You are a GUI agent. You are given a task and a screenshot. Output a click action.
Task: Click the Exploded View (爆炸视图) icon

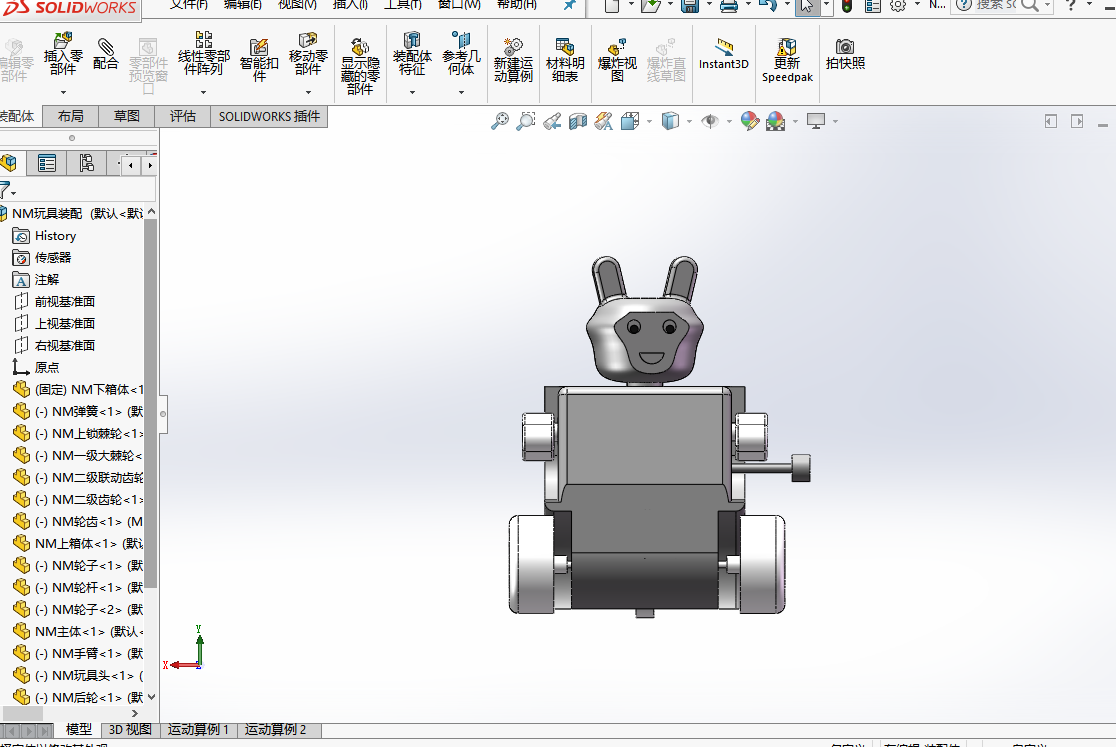617,60
